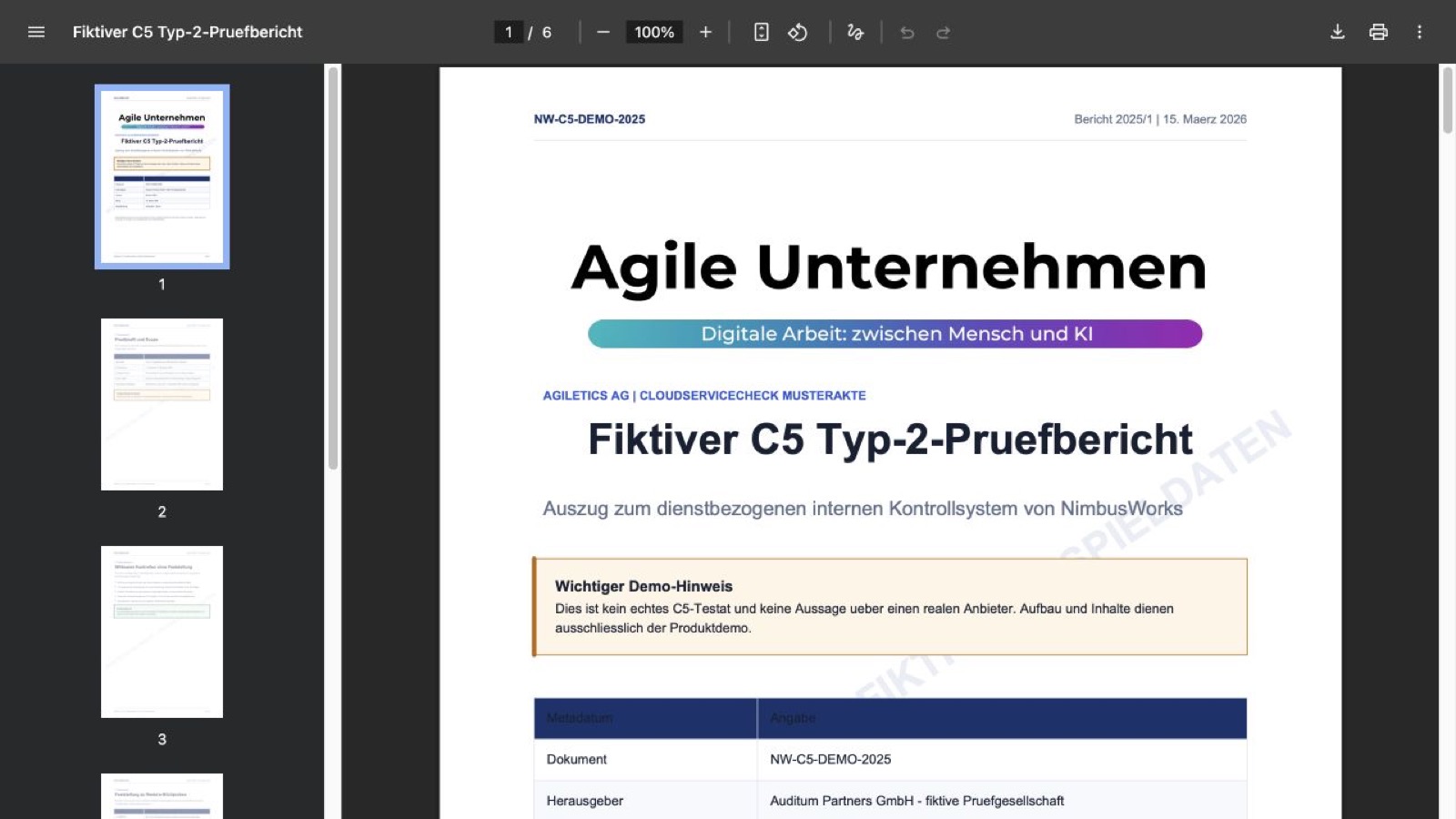The height and width of the screenshot is (819, 1456).
Task: Click the 'NW-C5-DEMO-2025' header text
Action: 590,119
